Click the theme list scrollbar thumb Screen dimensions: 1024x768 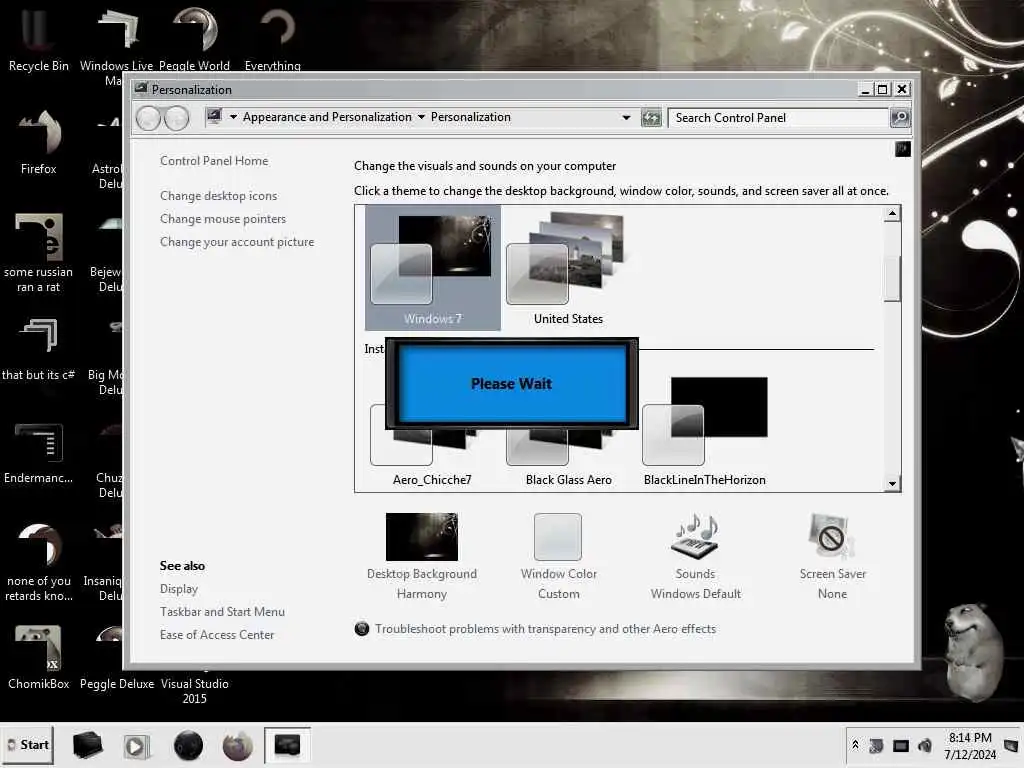click(x=892, y=278)
